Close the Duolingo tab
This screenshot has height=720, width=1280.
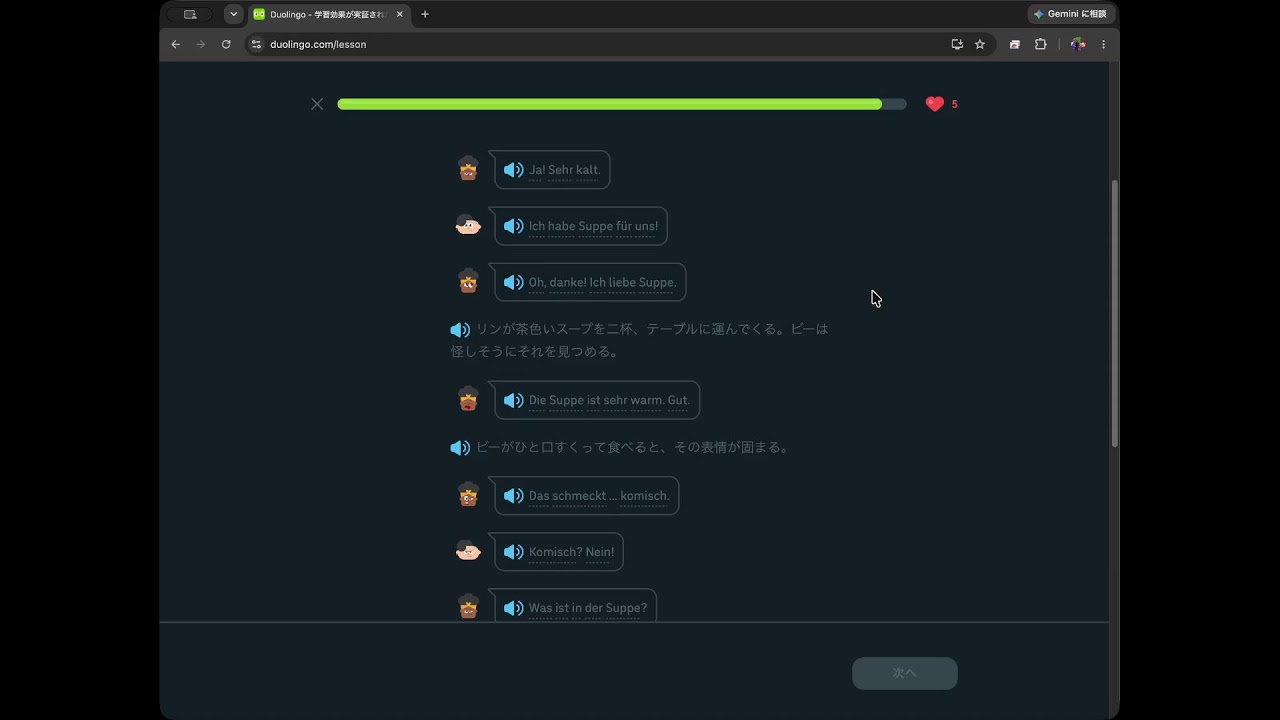coord(400,14)
